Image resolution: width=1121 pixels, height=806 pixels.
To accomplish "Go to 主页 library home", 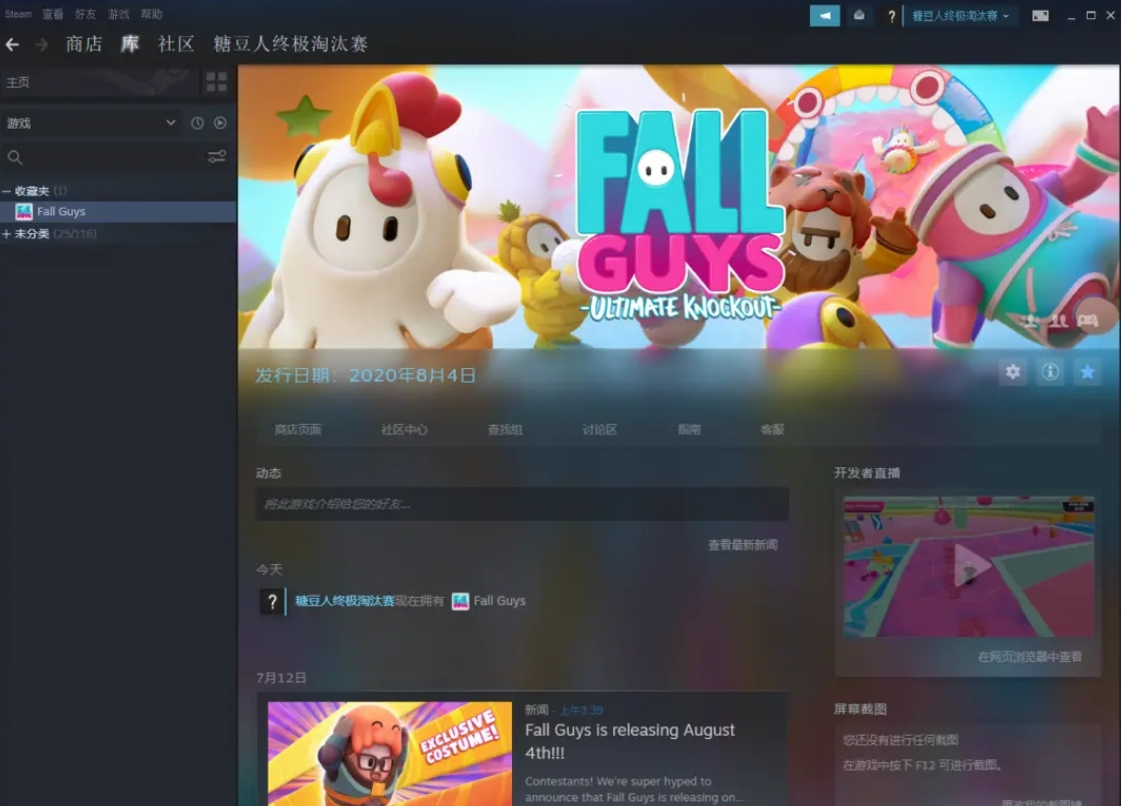I will click(99, 82).
